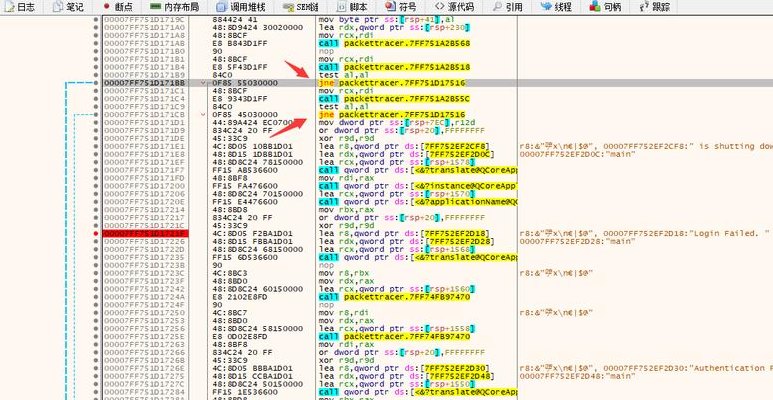Toggle breakpoint dot at address 00007FF751D1725E
The width and height of the screenshot is (773, 400).
pos(96,336)
